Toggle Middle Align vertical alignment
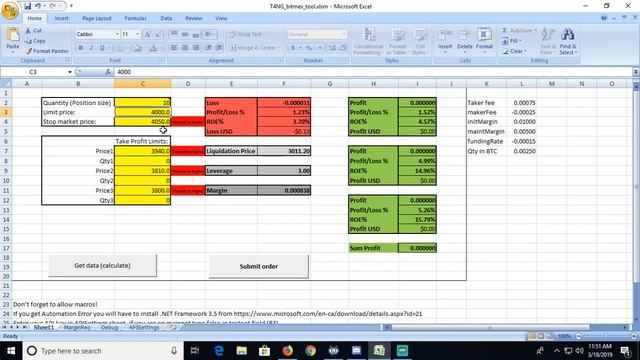The width and height of the screenshot is (640, 360). click(x=184, y=34)
